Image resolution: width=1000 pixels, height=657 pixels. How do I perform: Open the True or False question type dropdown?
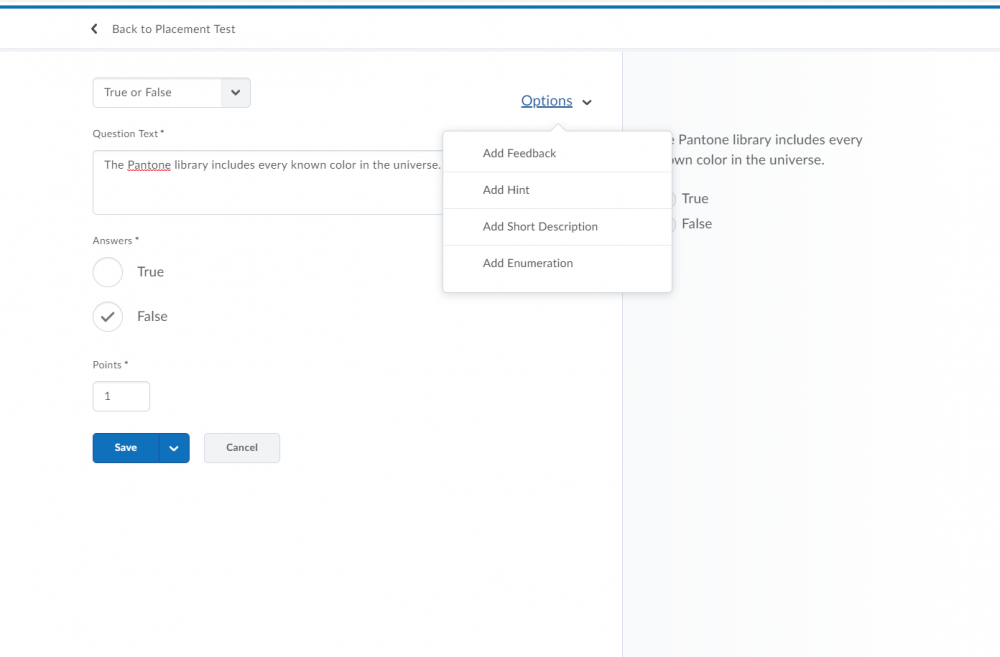(x=171, y=92)
